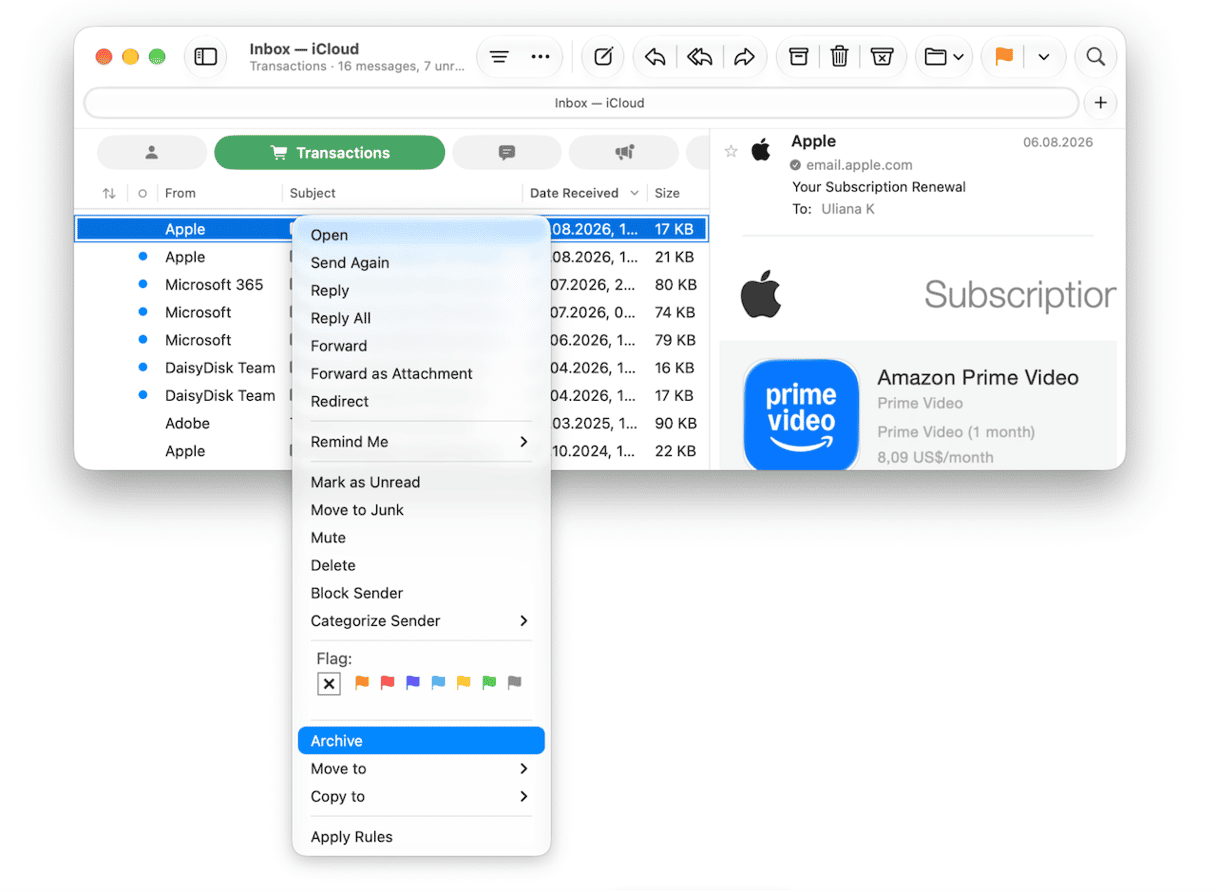The width and height of the screenshot is (1216, 892).
Task: Toggle unread dot on 16 KB DaisyDisk Team message
Action: point(142,368)
